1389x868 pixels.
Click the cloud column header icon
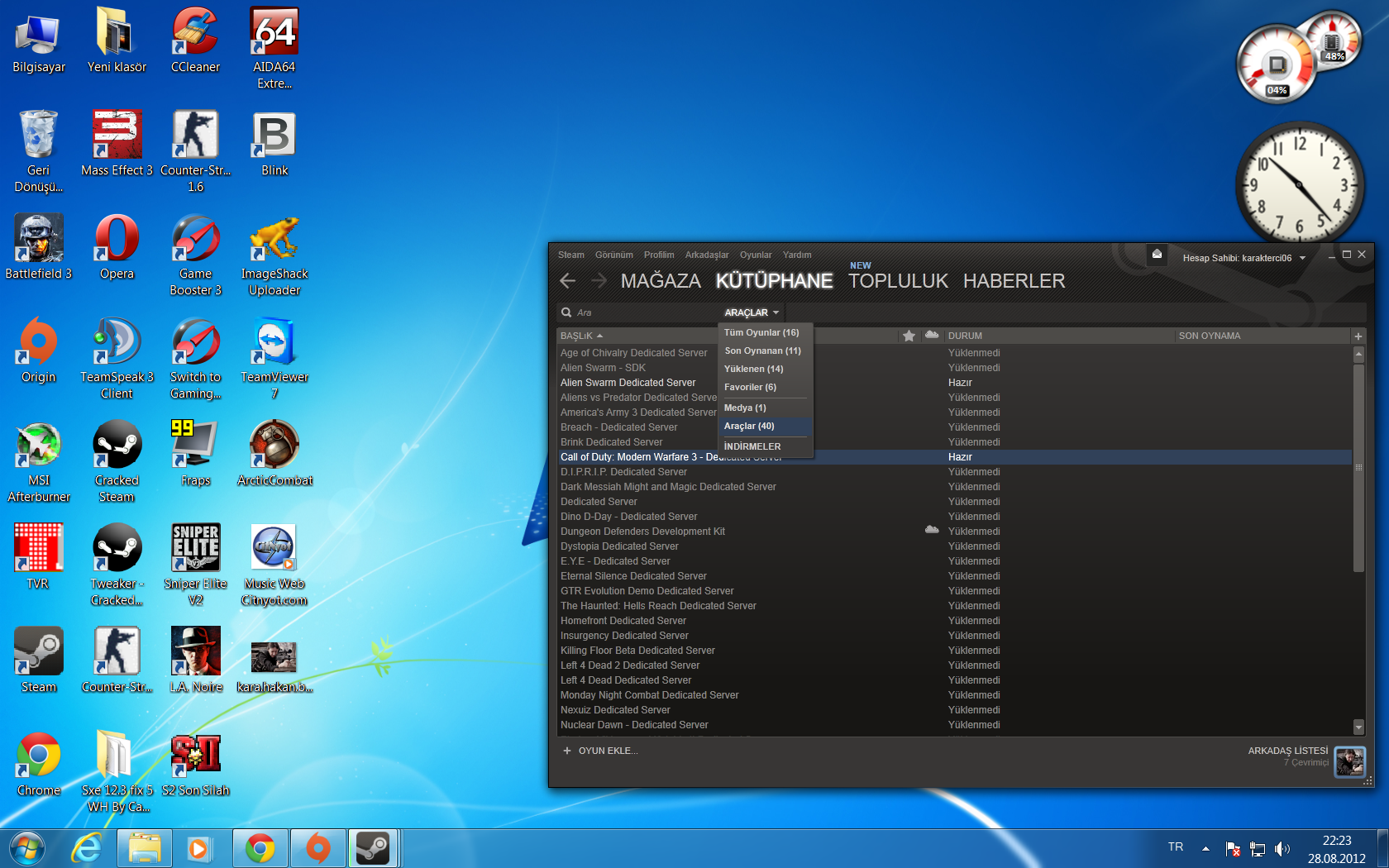click(x=932, y=335)
